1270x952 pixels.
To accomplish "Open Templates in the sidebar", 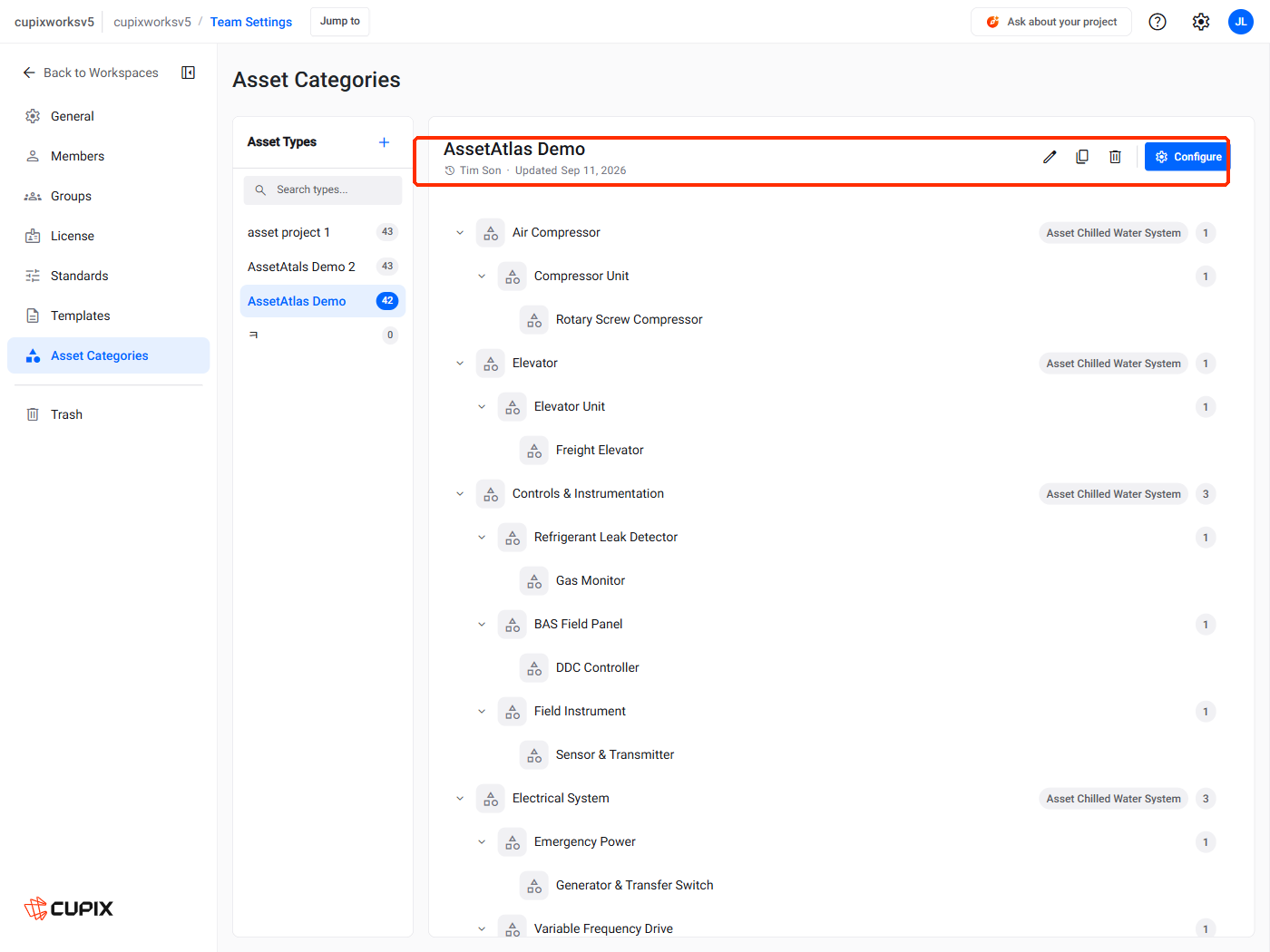I will tap(109, 316).
